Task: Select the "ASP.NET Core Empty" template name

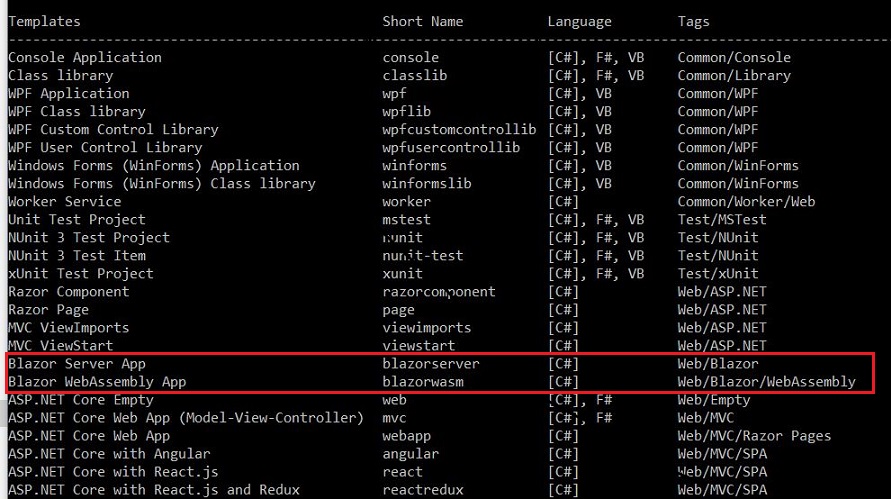Action: [x=81, y=400]
